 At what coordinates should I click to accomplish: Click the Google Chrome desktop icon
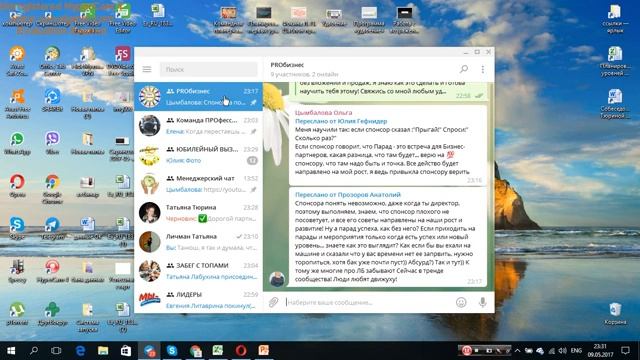(52, 188)
